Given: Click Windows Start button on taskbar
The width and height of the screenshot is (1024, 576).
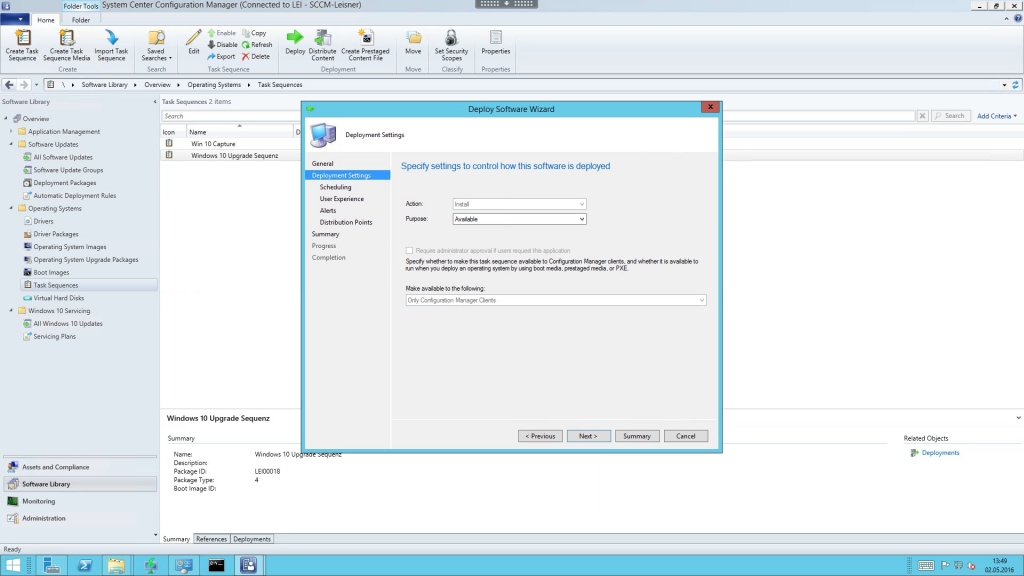Looking at the screenshot, I should pos(12,566).
